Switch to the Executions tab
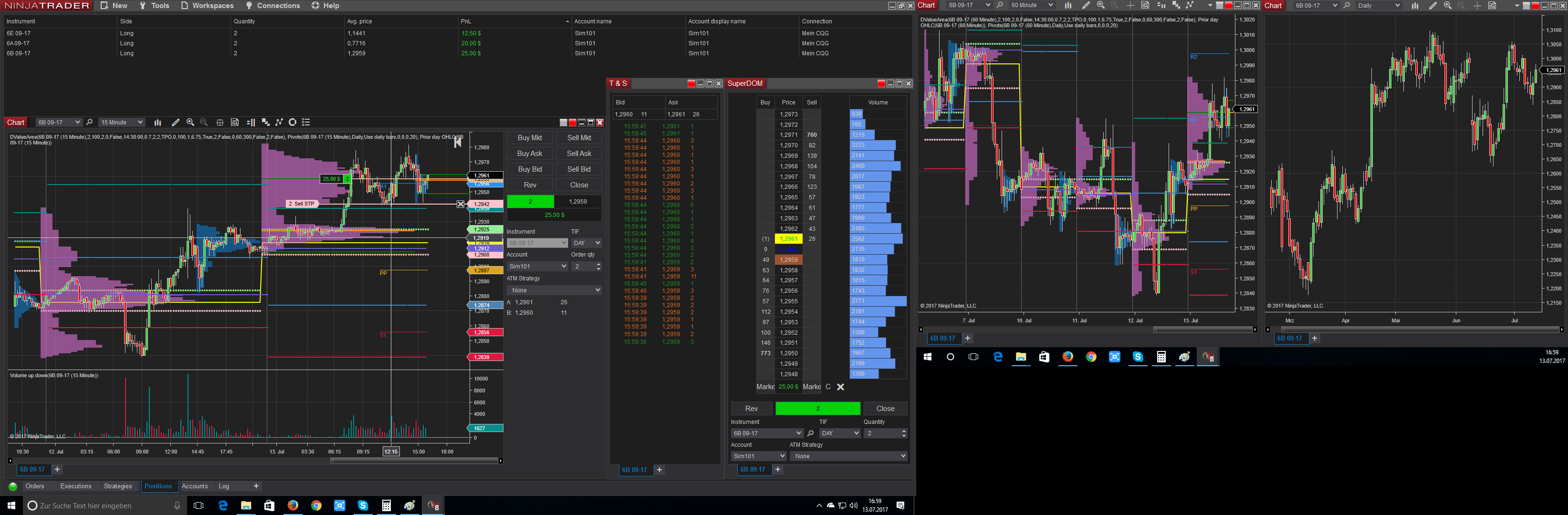Viewport: 1568px width, 515px height. pyautogui.click(x=76, y=486)
